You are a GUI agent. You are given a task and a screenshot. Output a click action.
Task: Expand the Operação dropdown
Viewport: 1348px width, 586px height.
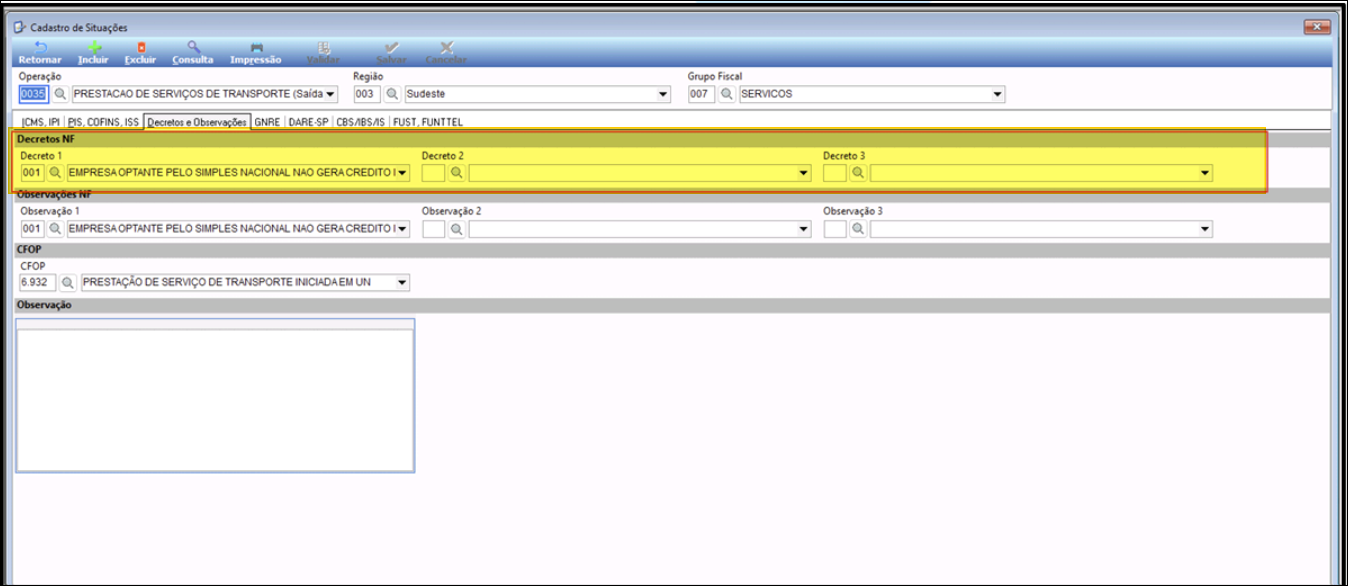point(331,94)
